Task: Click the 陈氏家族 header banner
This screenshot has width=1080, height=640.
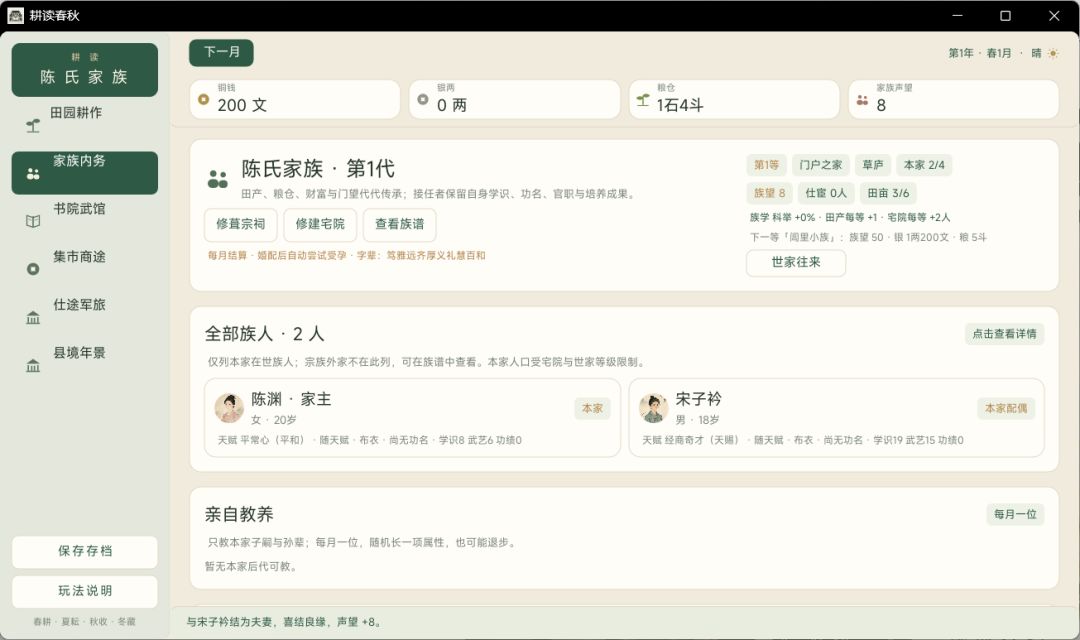Action: [85, 70]
